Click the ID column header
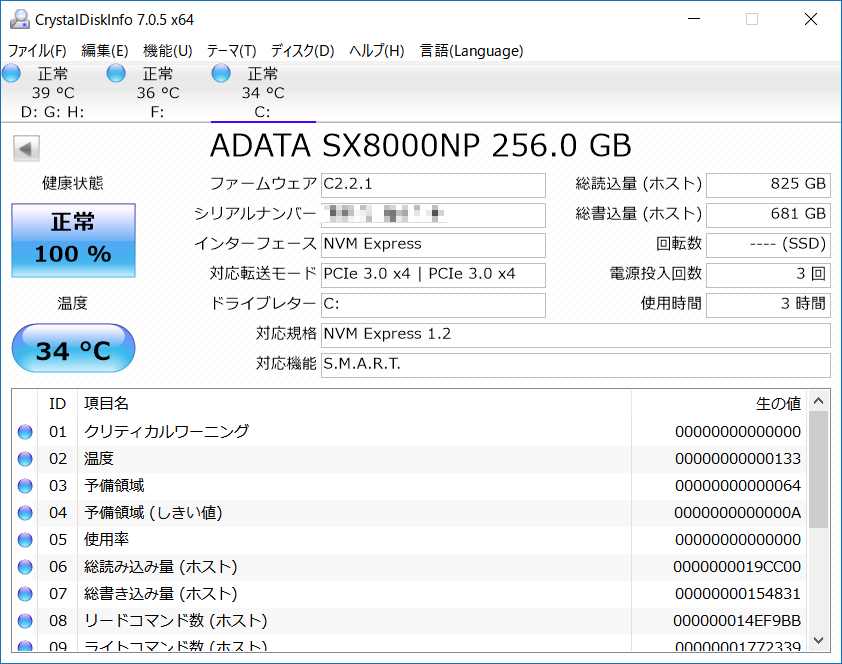 point(57,404)
